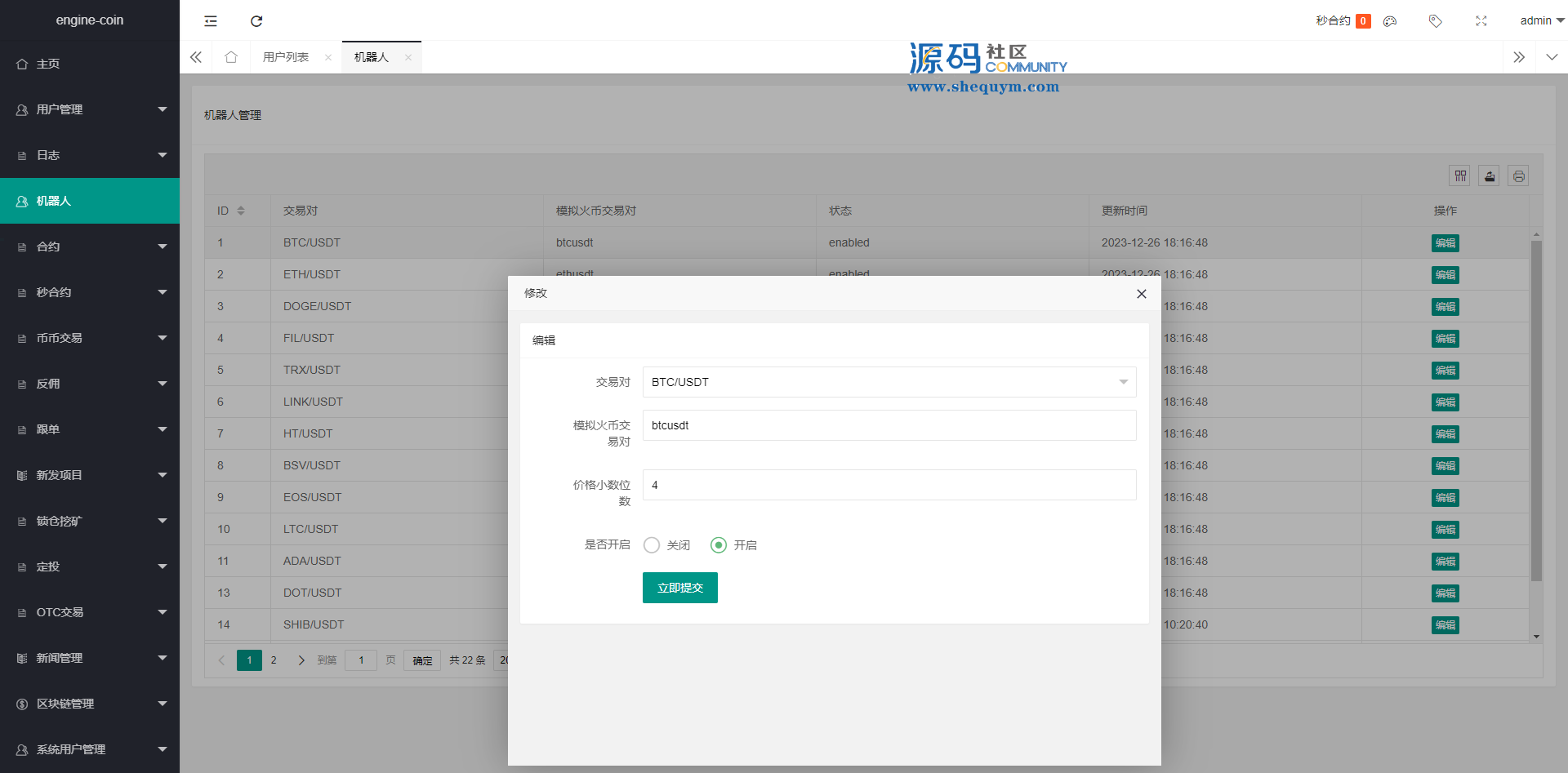Viewport: 1568px width, 773px height.
Task: Expand 新闻管理 sidebar menu
Action: click(x=90, y=658)
